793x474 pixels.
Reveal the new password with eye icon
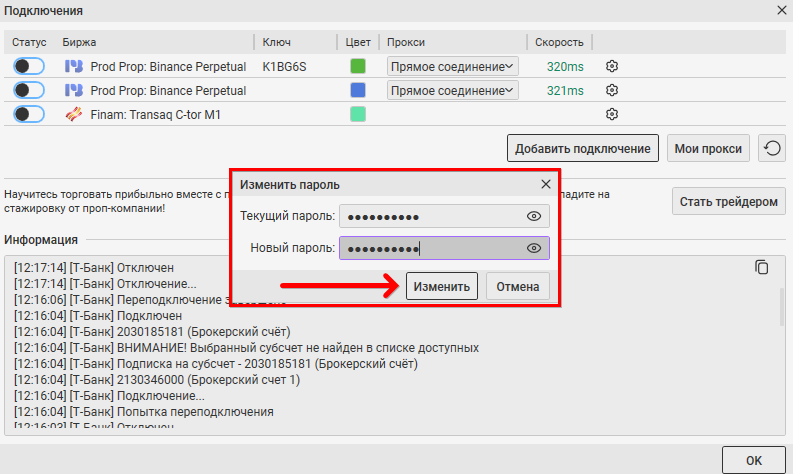[534, 248]
